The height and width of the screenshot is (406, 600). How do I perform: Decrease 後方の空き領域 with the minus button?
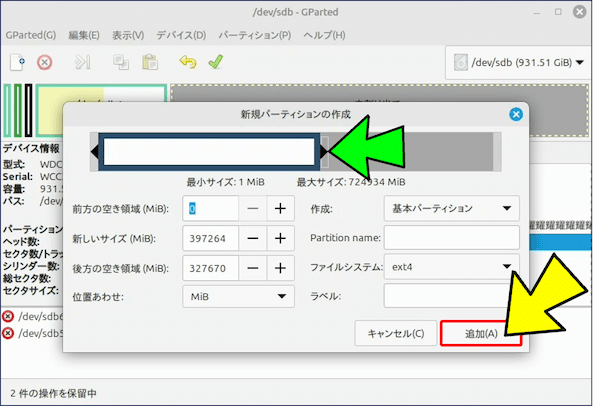pos(254,268)
